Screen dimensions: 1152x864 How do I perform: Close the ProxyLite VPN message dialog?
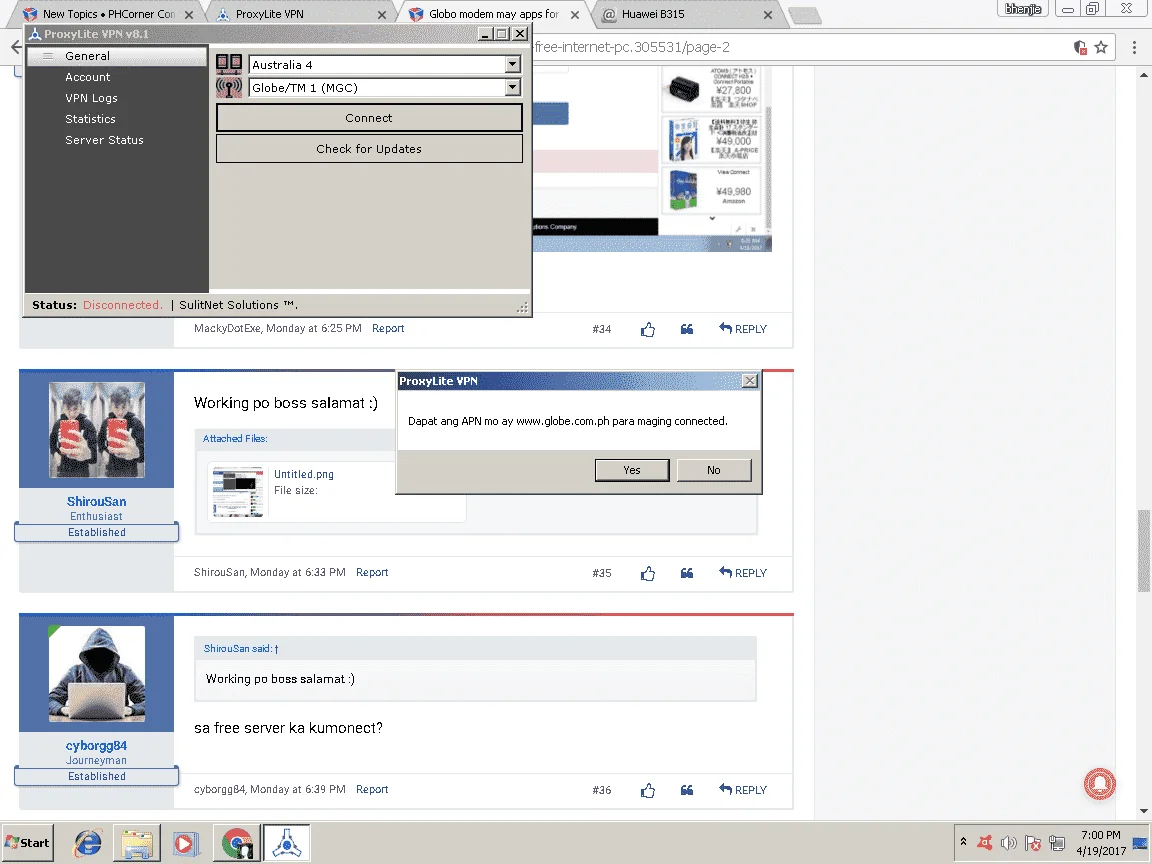(749, 381)
